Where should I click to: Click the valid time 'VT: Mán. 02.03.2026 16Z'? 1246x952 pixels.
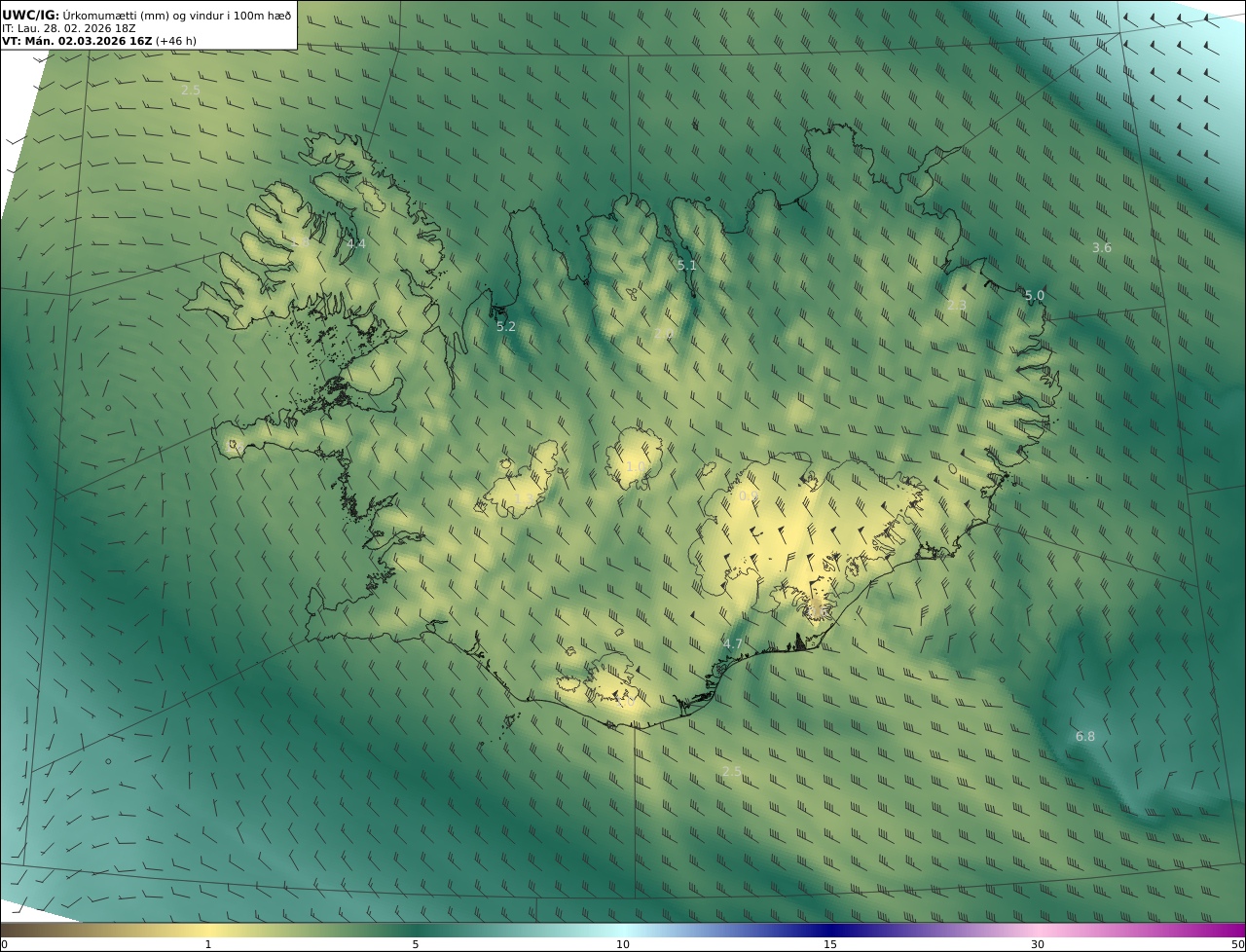tap(76, 42)
